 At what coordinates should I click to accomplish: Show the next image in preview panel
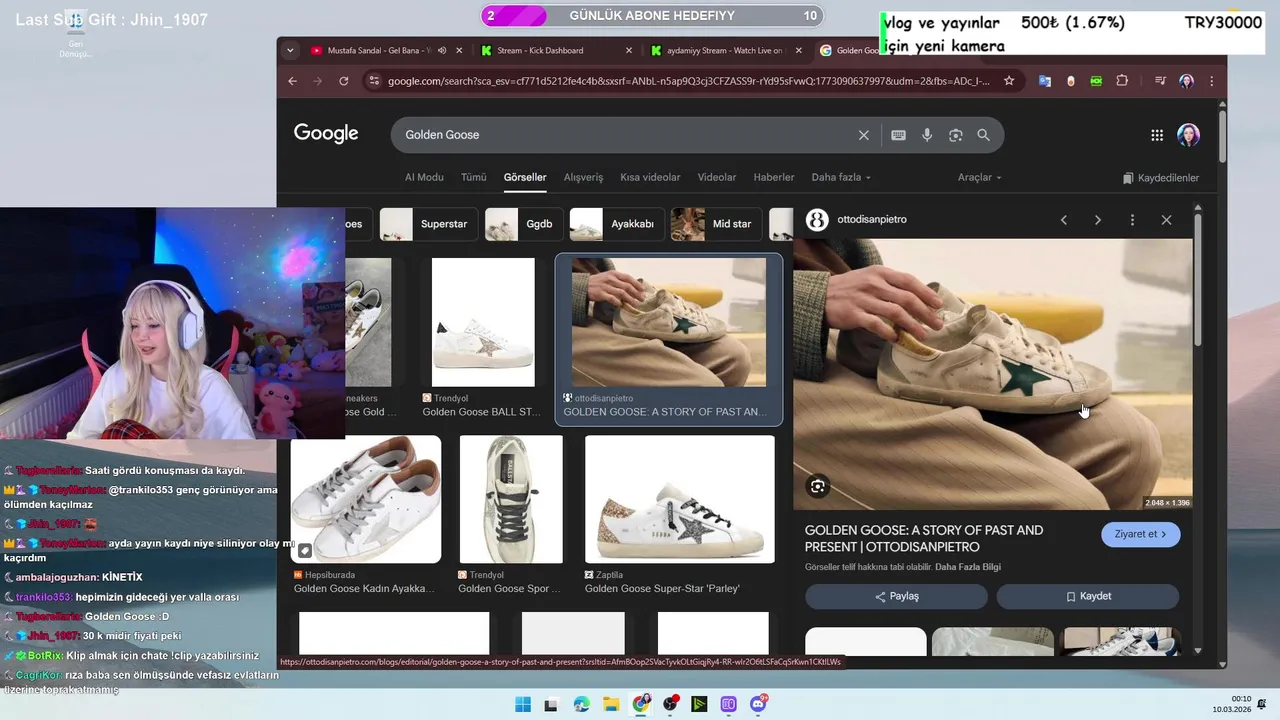(x=1098, y=220)
